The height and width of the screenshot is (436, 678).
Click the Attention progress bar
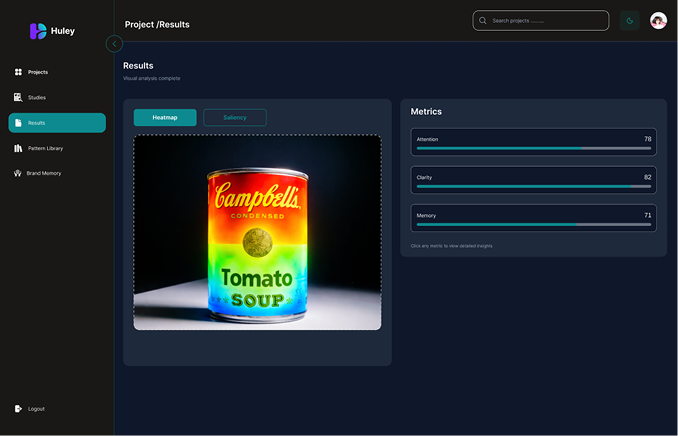[x=534, y=148]
